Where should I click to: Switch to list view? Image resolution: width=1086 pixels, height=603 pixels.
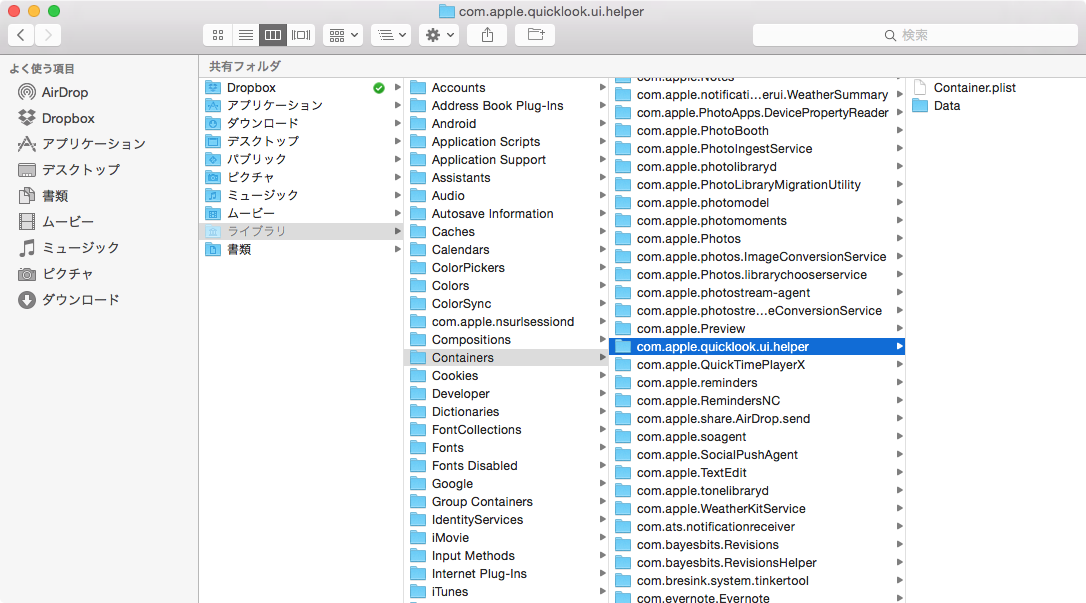point(245,35)
